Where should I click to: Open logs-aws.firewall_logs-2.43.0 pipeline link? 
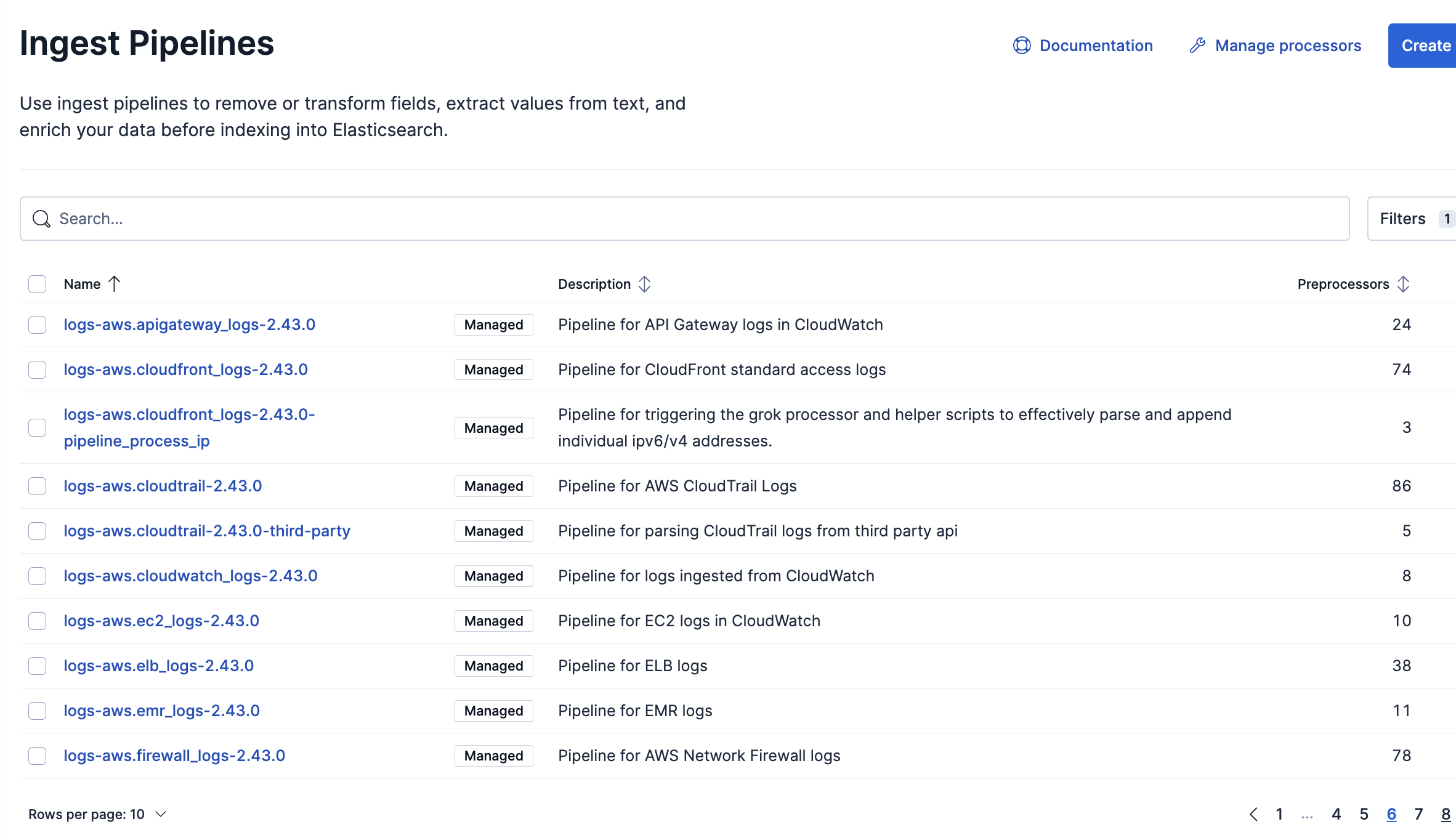[x=174, y=756]
